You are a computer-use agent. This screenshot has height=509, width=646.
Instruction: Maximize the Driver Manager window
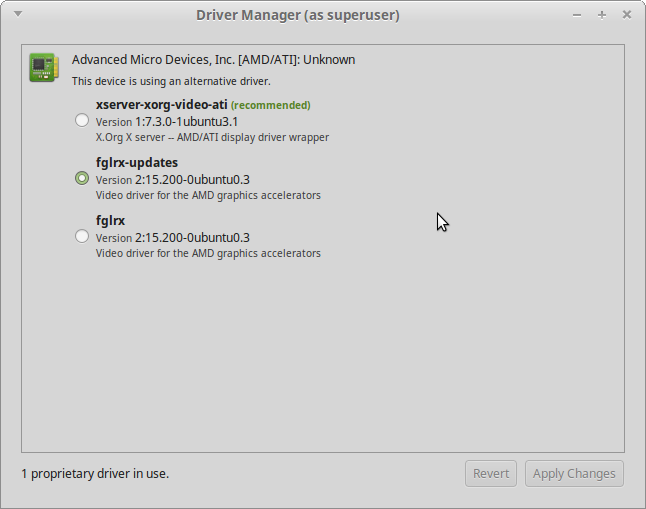coord(602,15)
